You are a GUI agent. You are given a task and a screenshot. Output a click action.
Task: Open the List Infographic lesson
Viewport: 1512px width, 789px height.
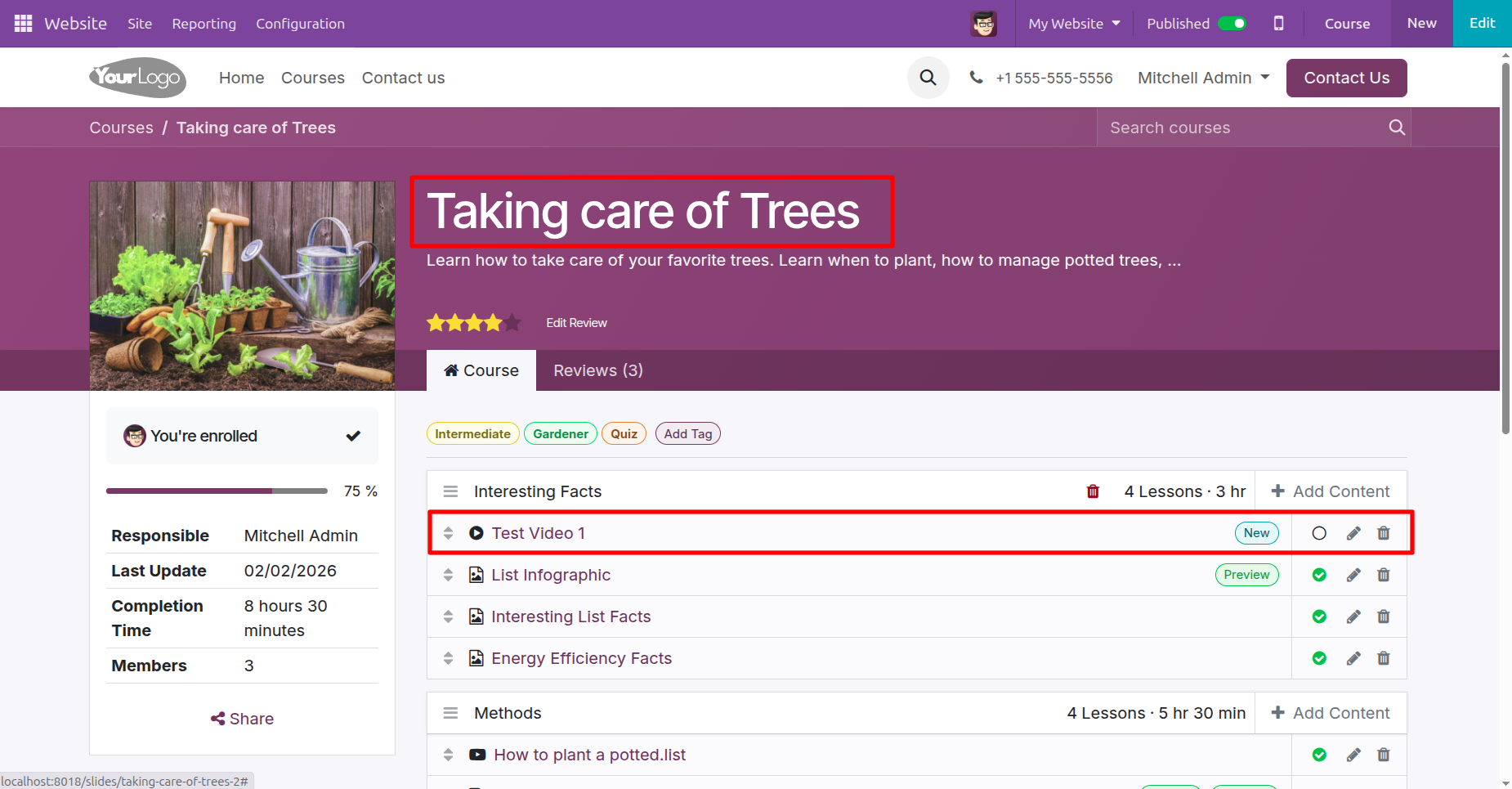coord(551,575)
